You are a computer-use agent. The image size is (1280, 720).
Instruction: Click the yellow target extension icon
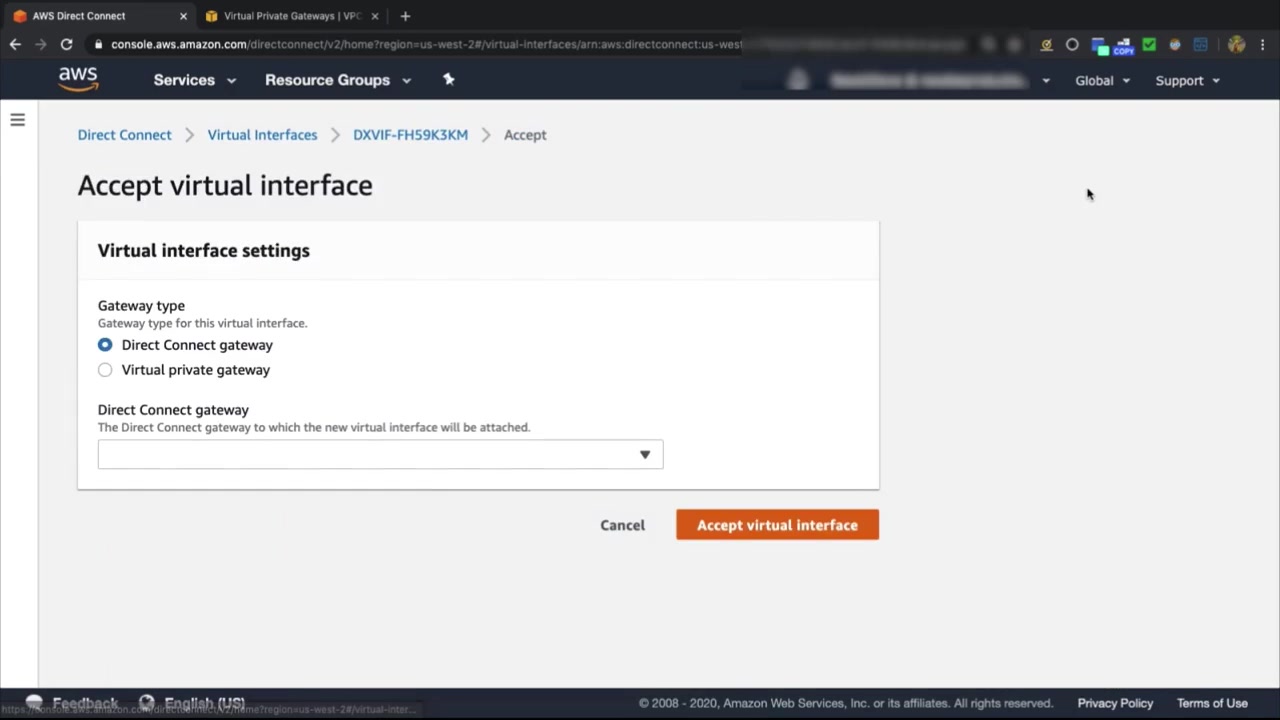point(1046,44)
